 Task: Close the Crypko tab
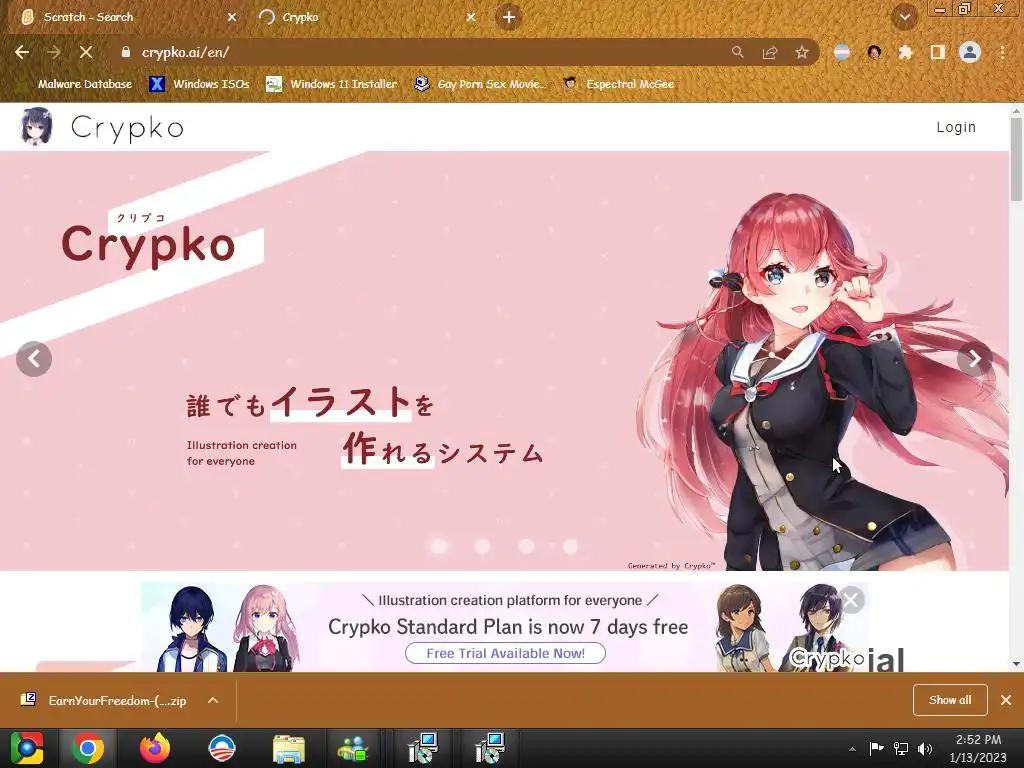(x=471, y=17)
